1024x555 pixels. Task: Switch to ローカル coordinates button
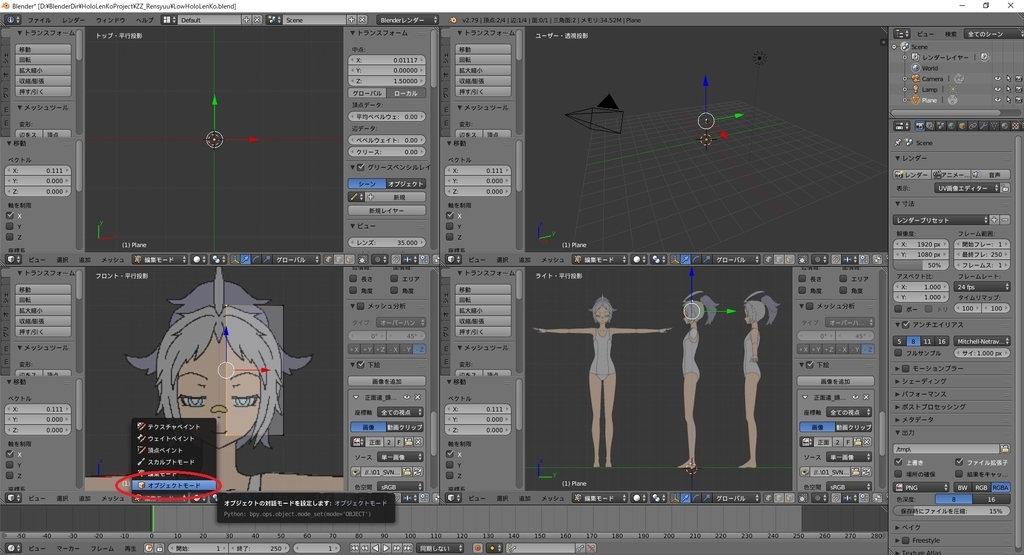tap(406, 93)
